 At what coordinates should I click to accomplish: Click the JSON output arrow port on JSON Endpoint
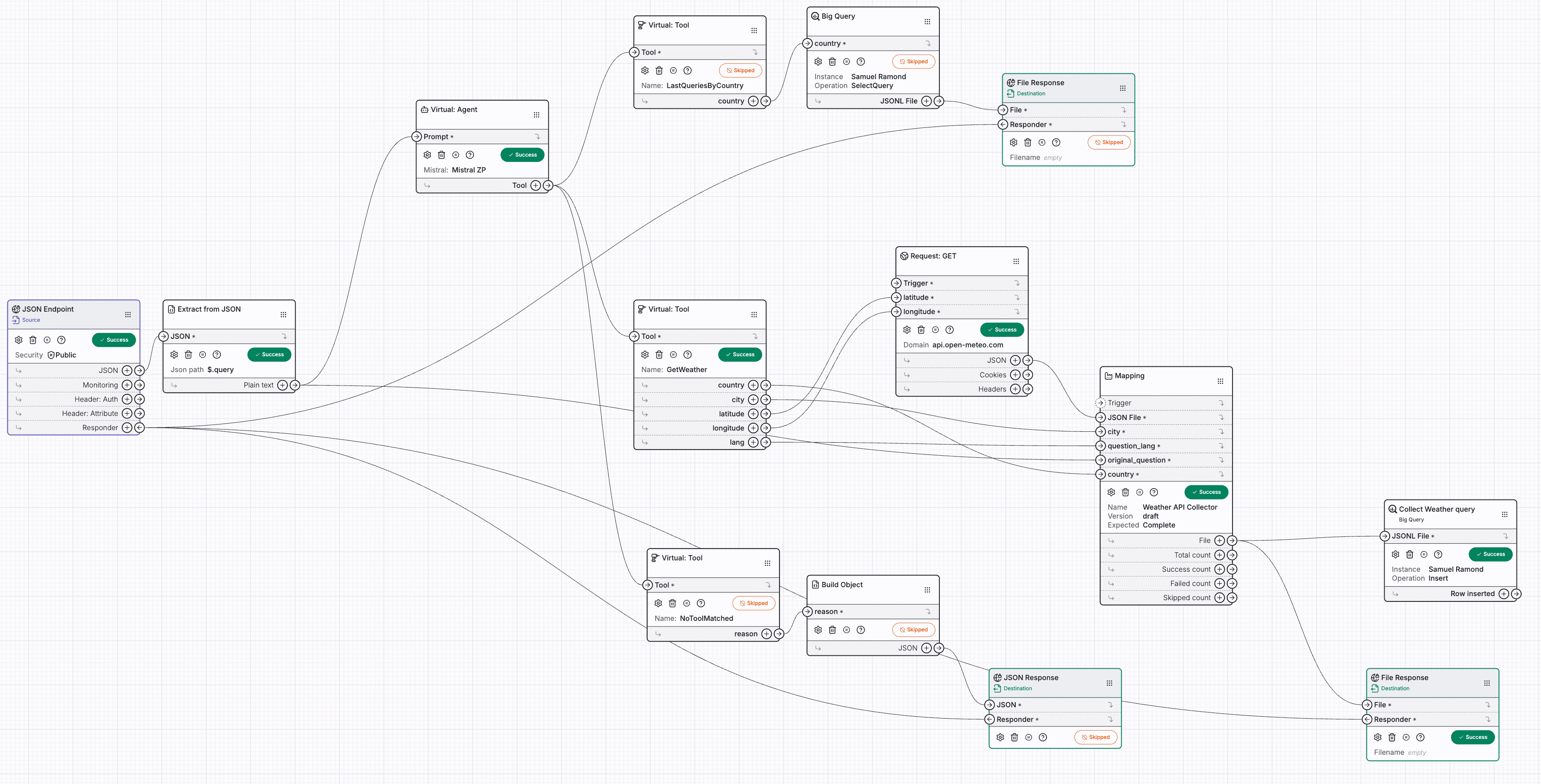[139, 371]
